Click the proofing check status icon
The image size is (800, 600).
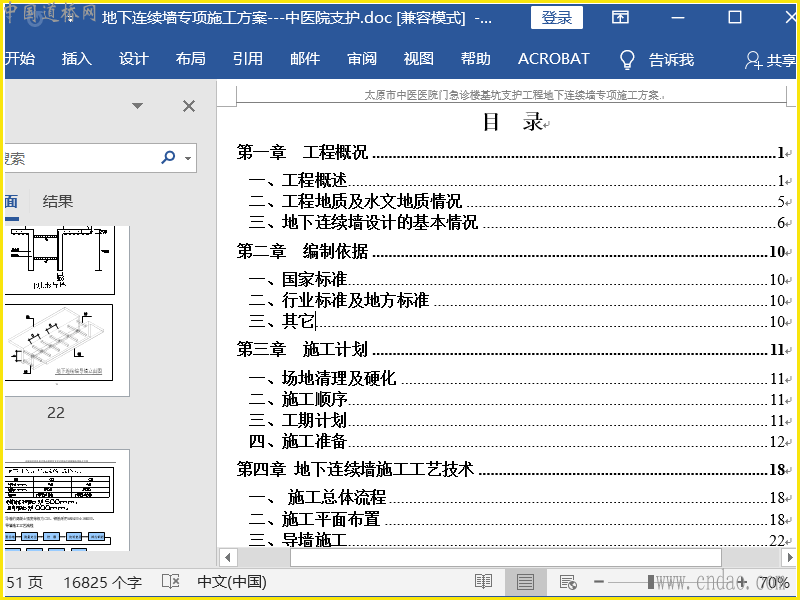170,582
